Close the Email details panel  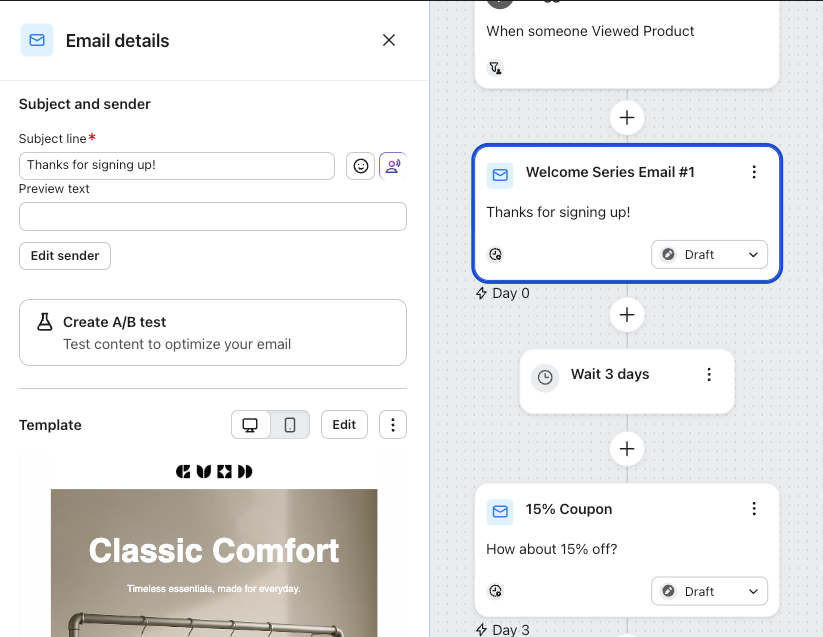(389, 40)
